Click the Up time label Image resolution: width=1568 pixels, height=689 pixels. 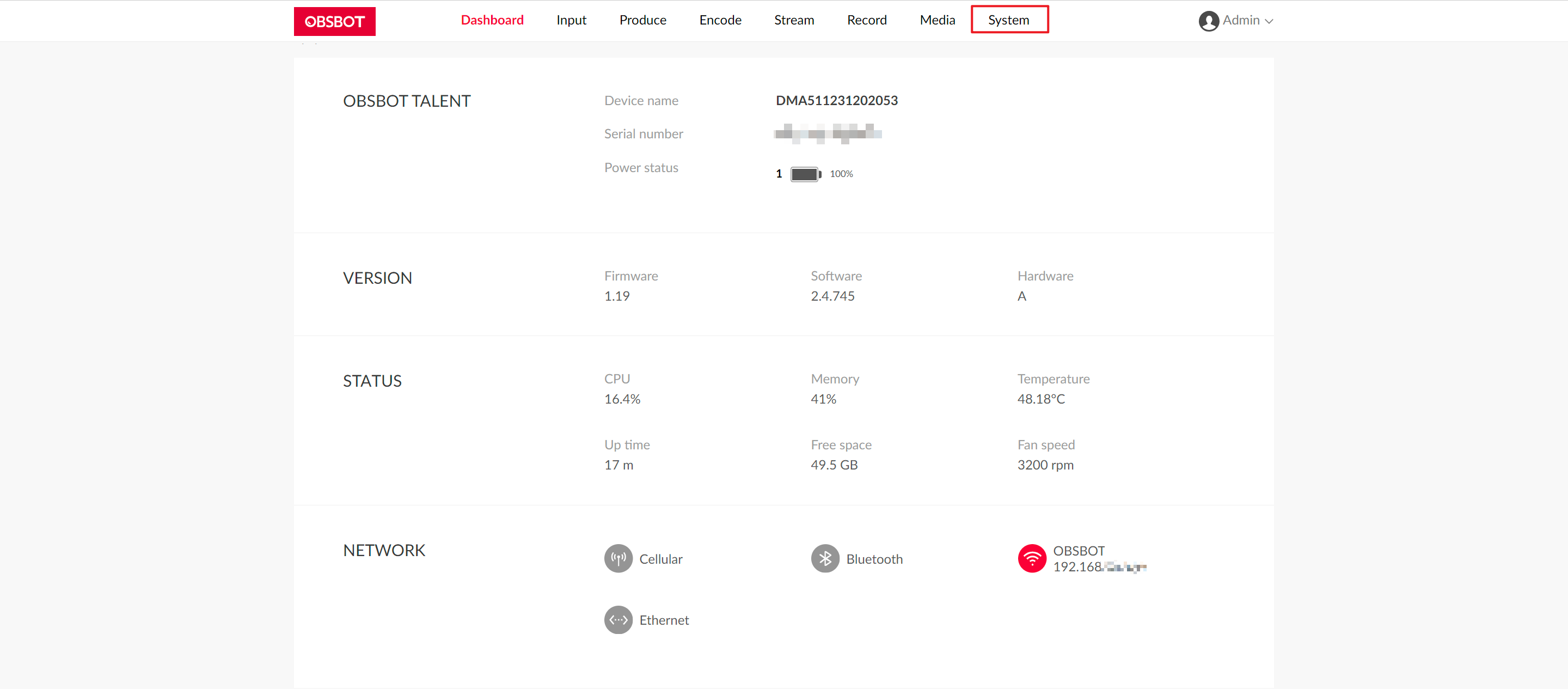(626, 444)
